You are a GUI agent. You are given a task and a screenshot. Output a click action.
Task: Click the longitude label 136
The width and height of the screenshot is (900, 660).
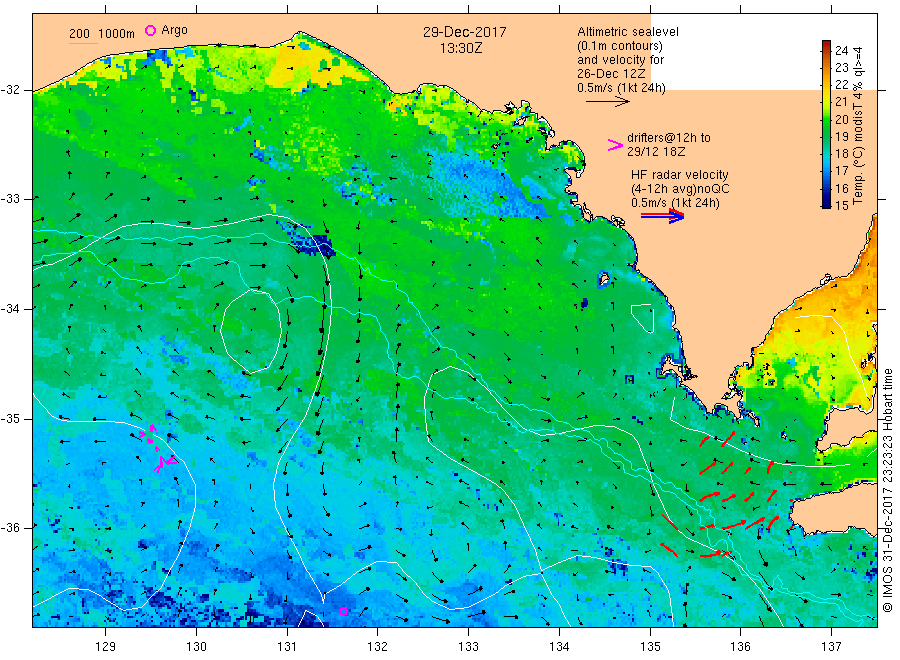740,647
